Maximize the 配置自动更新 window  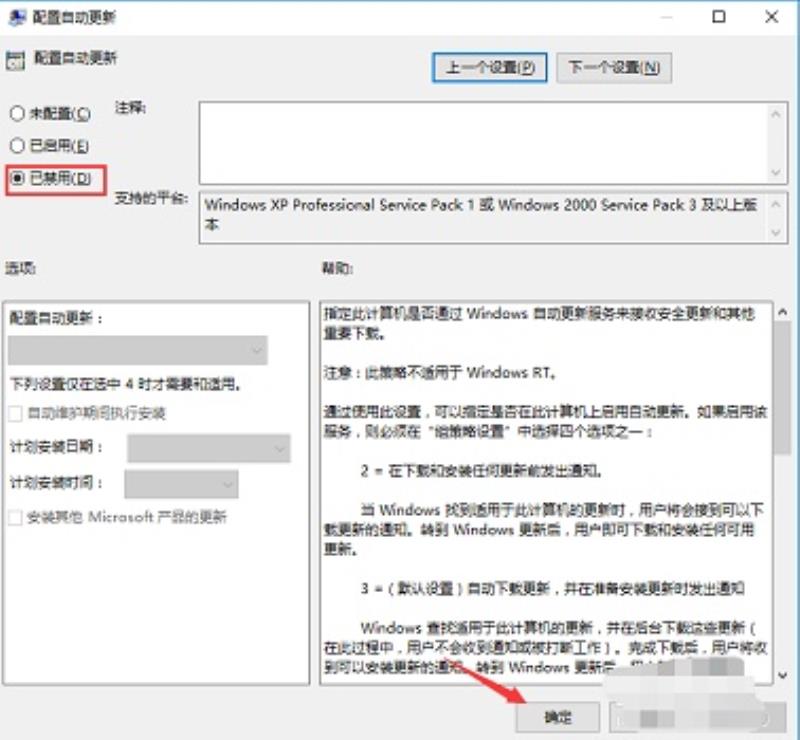click(719, 17)
